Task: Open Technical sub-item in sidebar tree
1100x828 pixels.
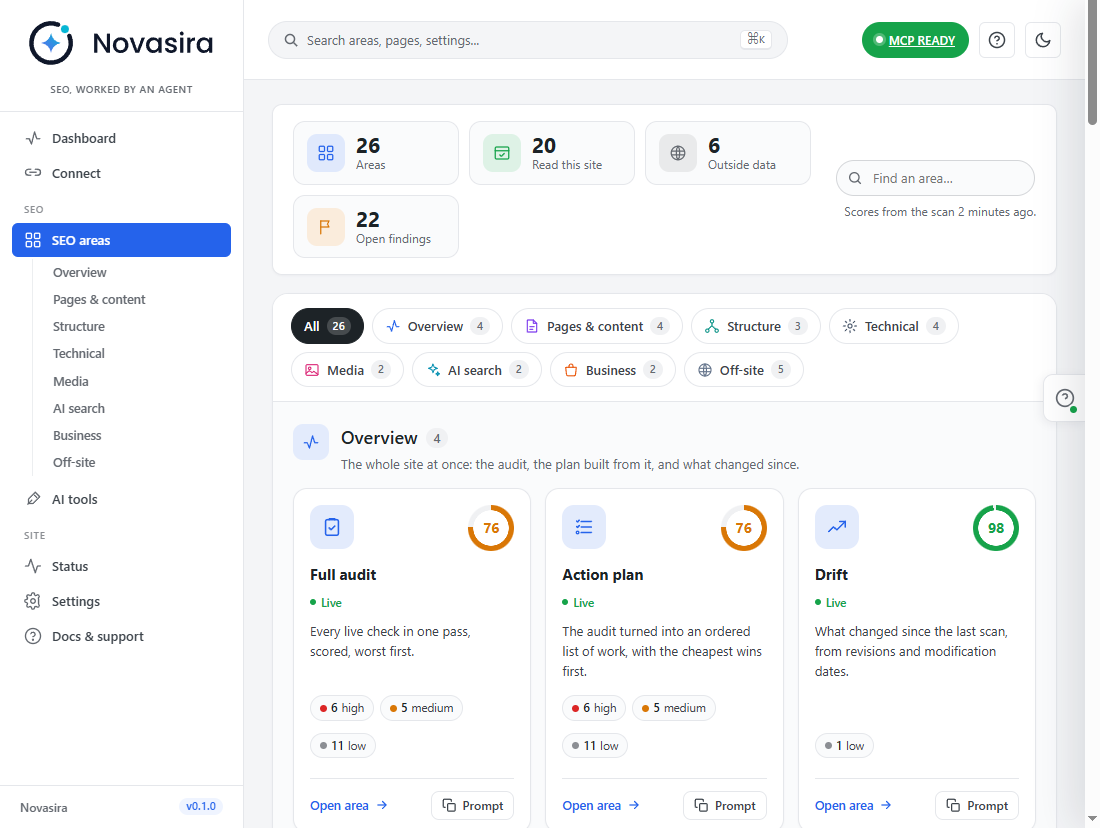Action: (79, 354)
